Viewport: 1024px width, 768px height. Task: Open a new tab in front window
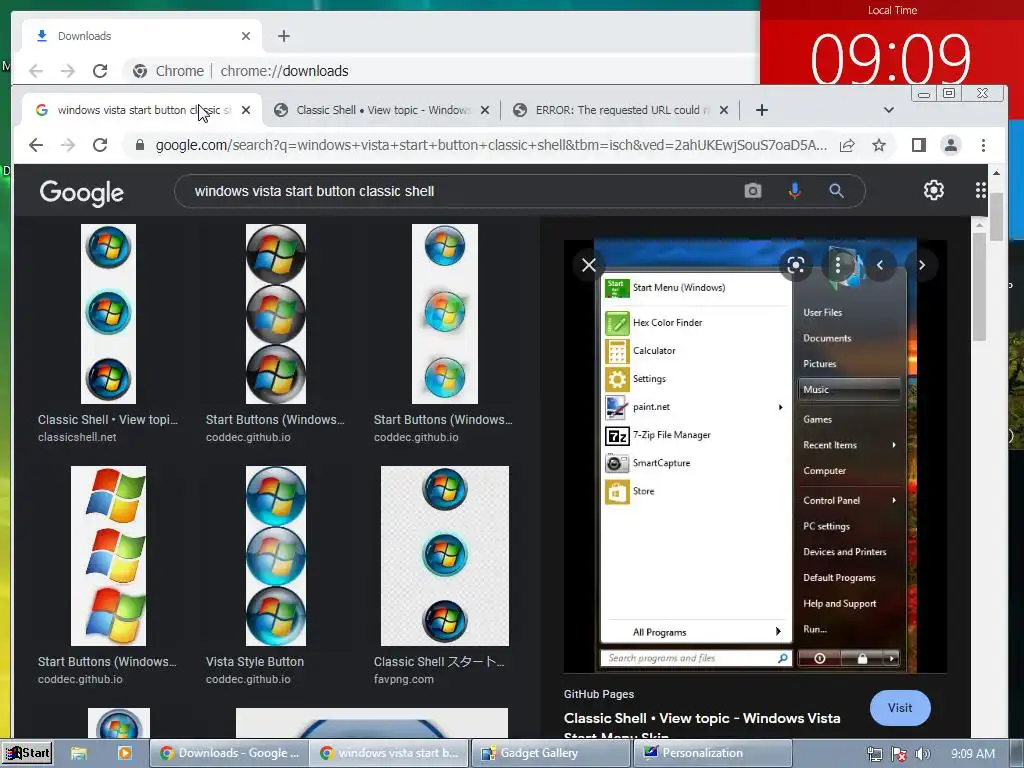click(x=761, y=110)
